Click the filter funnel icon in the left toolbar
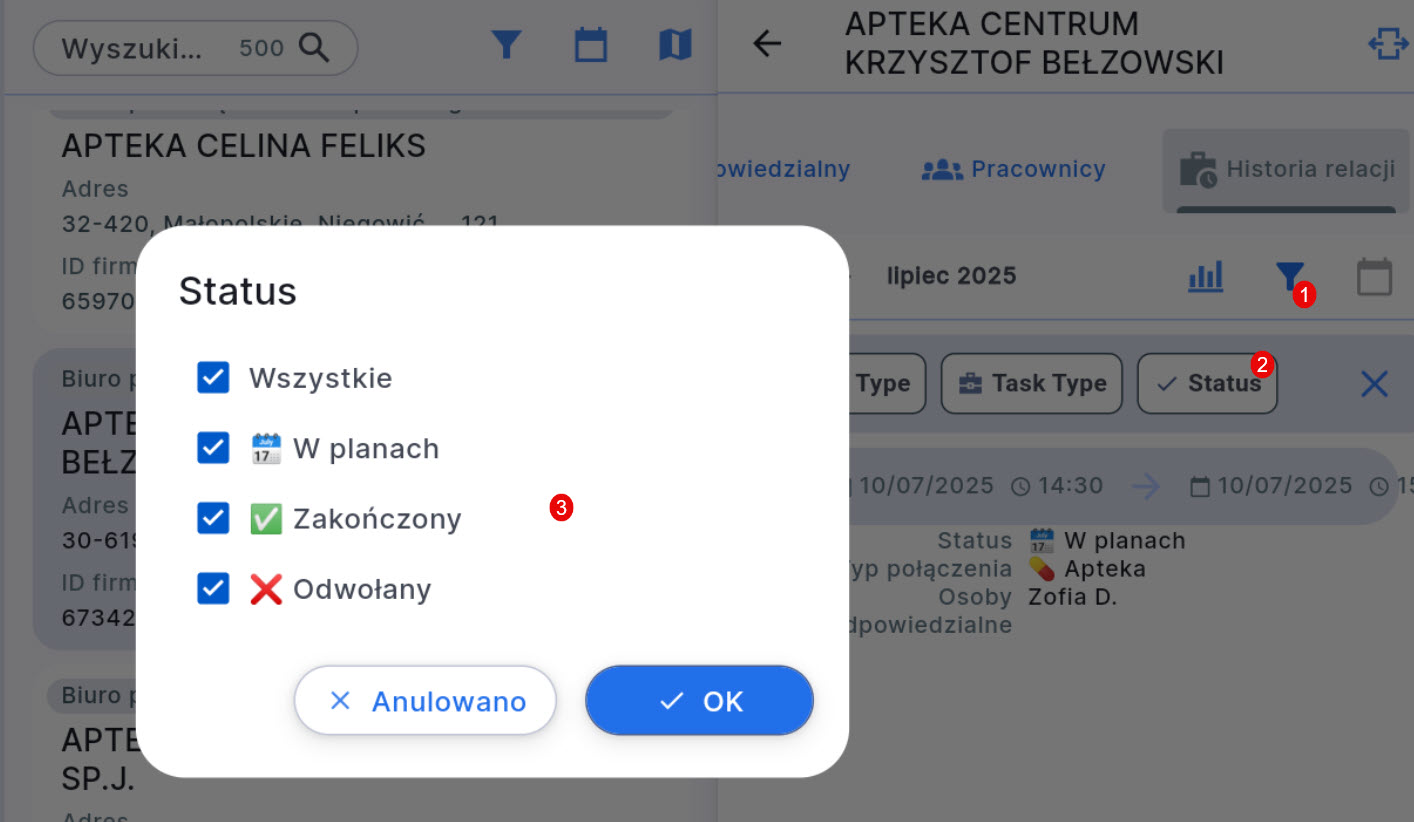The width and height of the screenshot is (1414, 822). [507, 44]
